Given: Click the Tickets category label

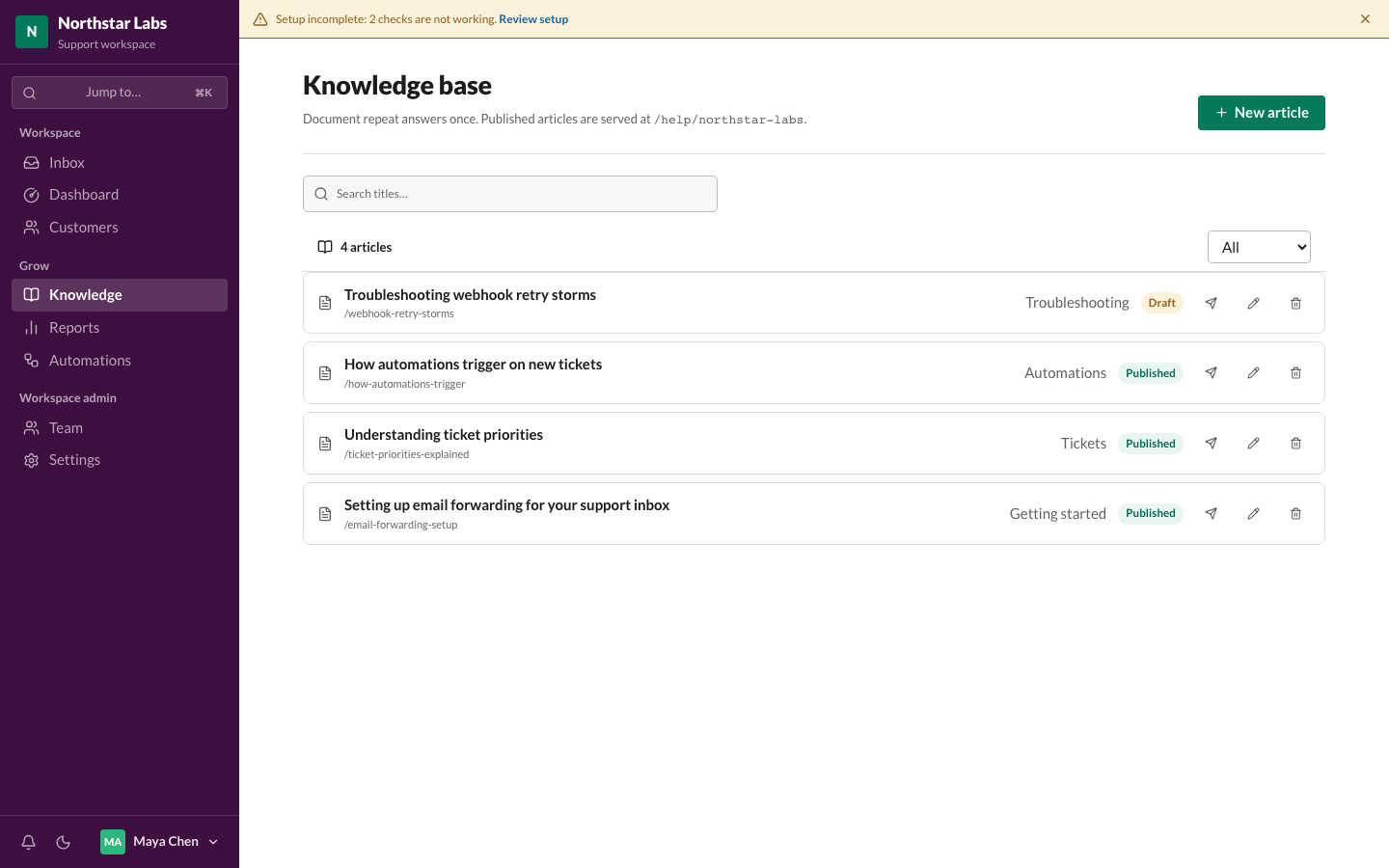Looking at the screenshot, I should (1083, 444).
